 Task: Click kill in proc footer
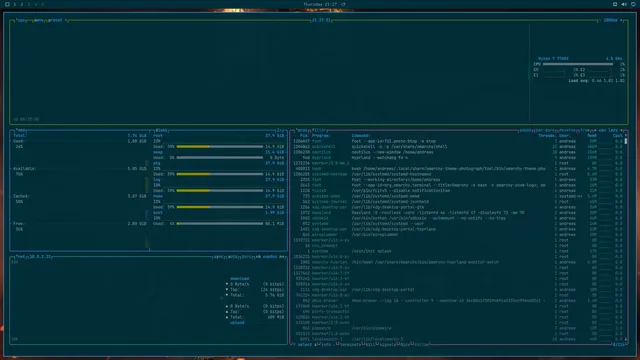click(x=370, y=344)
